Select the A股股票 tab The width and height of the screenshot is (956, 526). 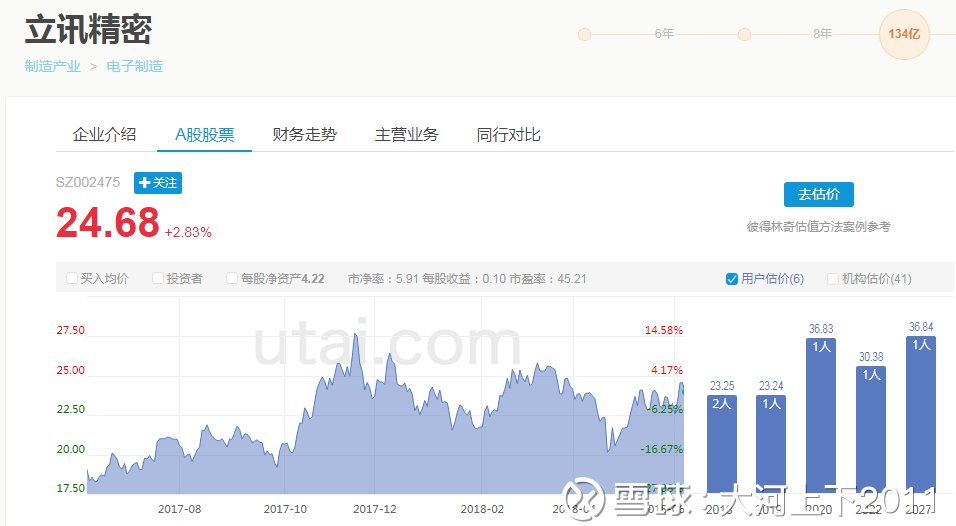204,135
